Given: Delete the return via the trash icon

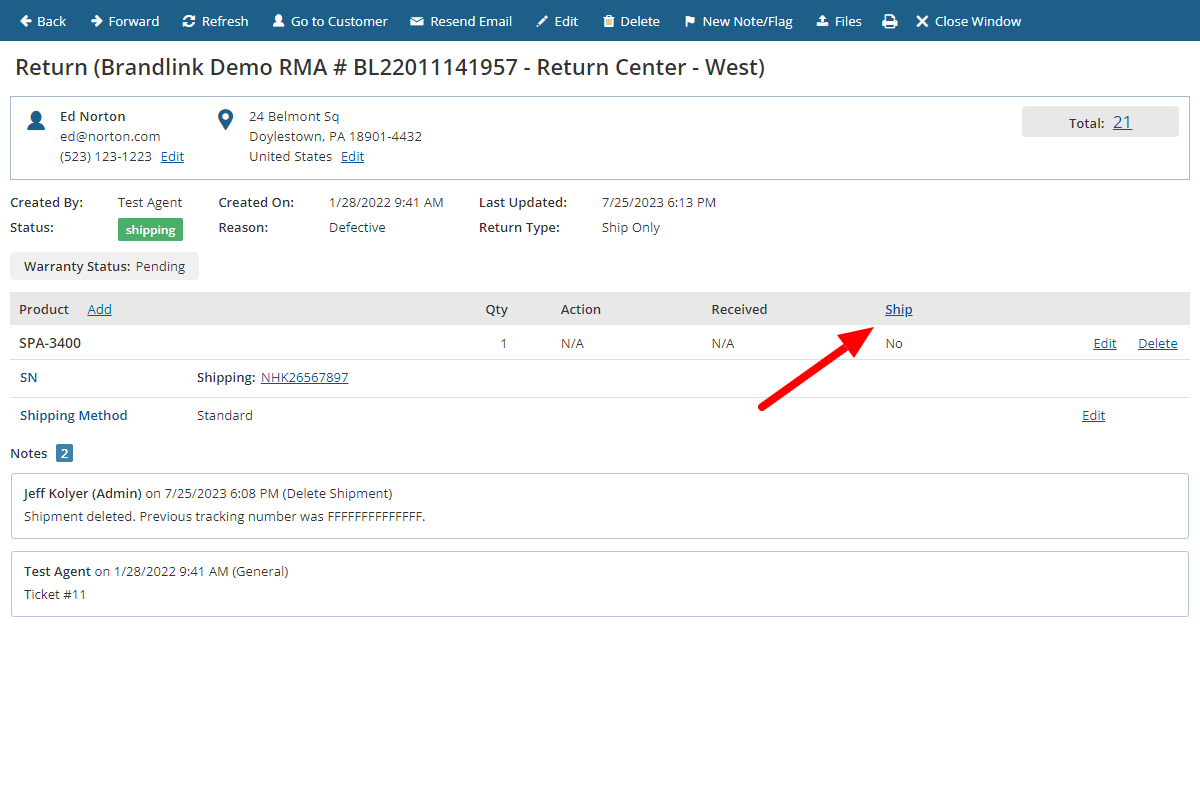Looking at the screenshot, I should pos(609,20).
